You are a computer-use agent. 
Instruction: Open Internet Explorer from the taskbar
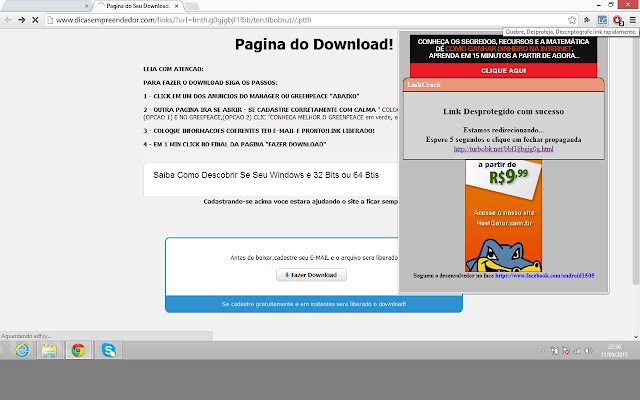coord(22,350)
